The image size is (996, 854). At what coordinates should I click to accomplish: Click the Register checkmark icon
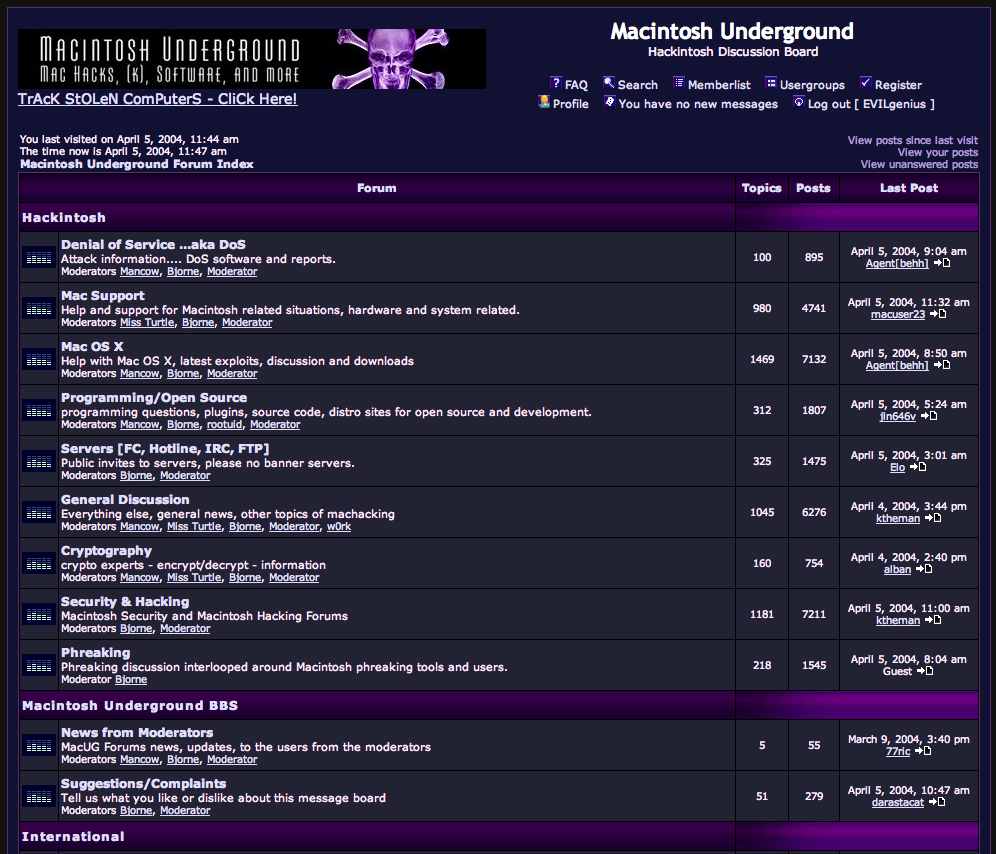865,83
